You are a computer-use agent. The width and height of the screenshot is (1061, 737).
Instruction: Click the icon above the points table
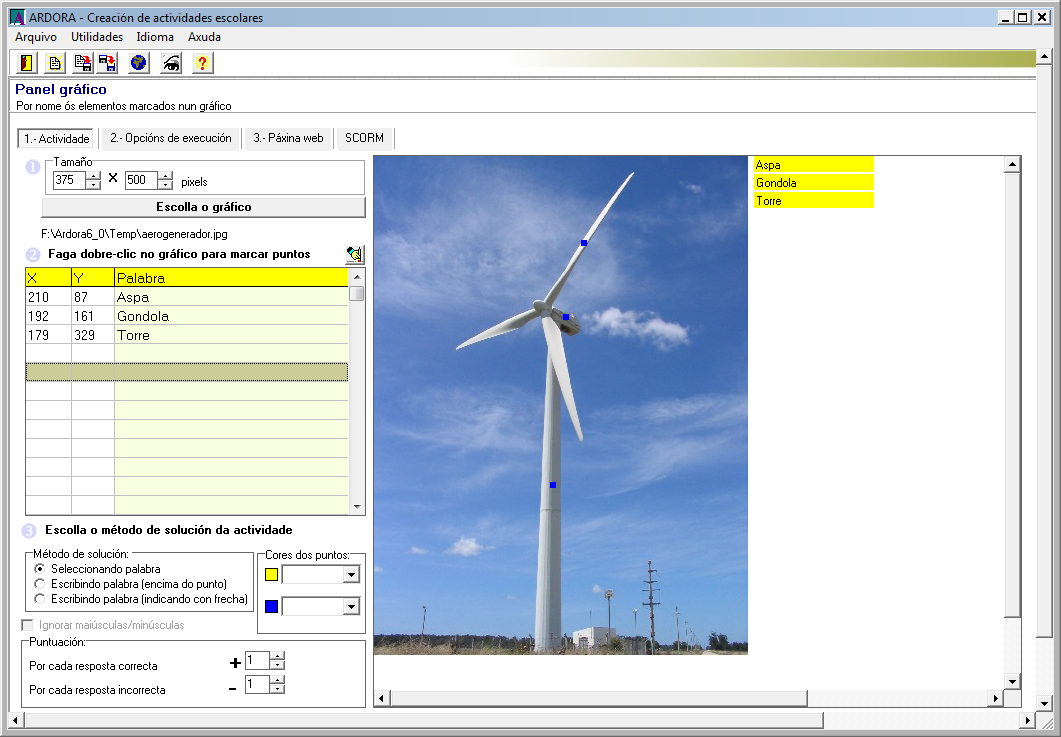point(355,254)
